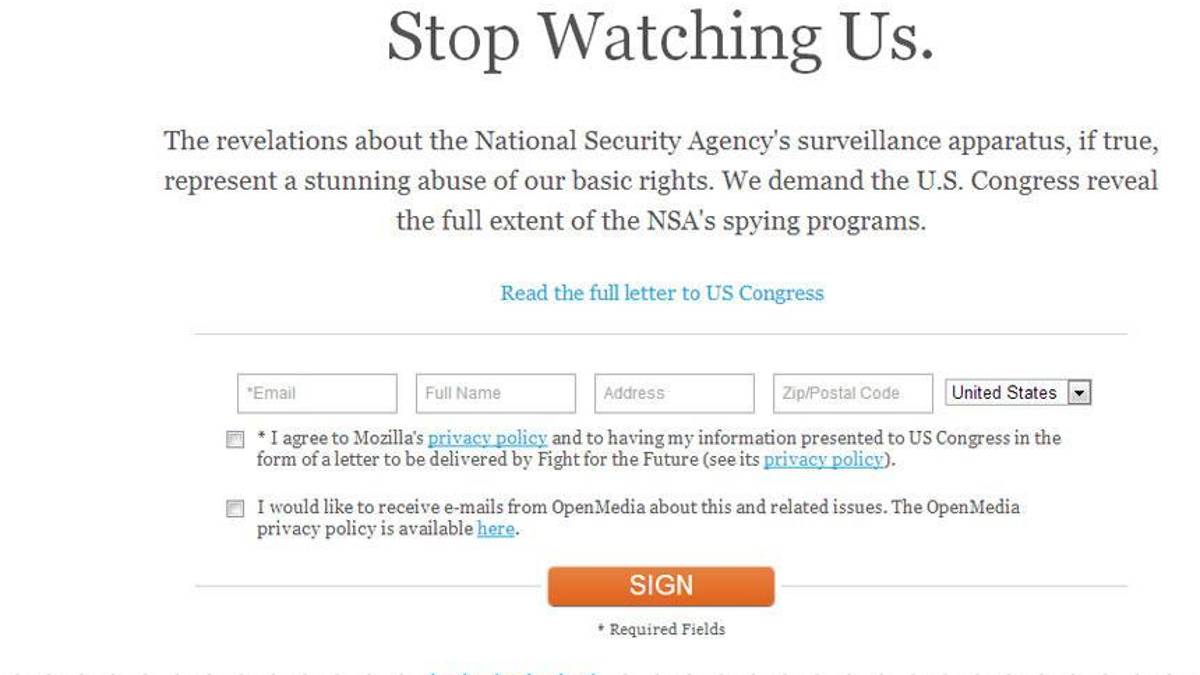Enable the OpenMedia e-mails checkbox
The image size is (1200, 675).
coord(235,509)
